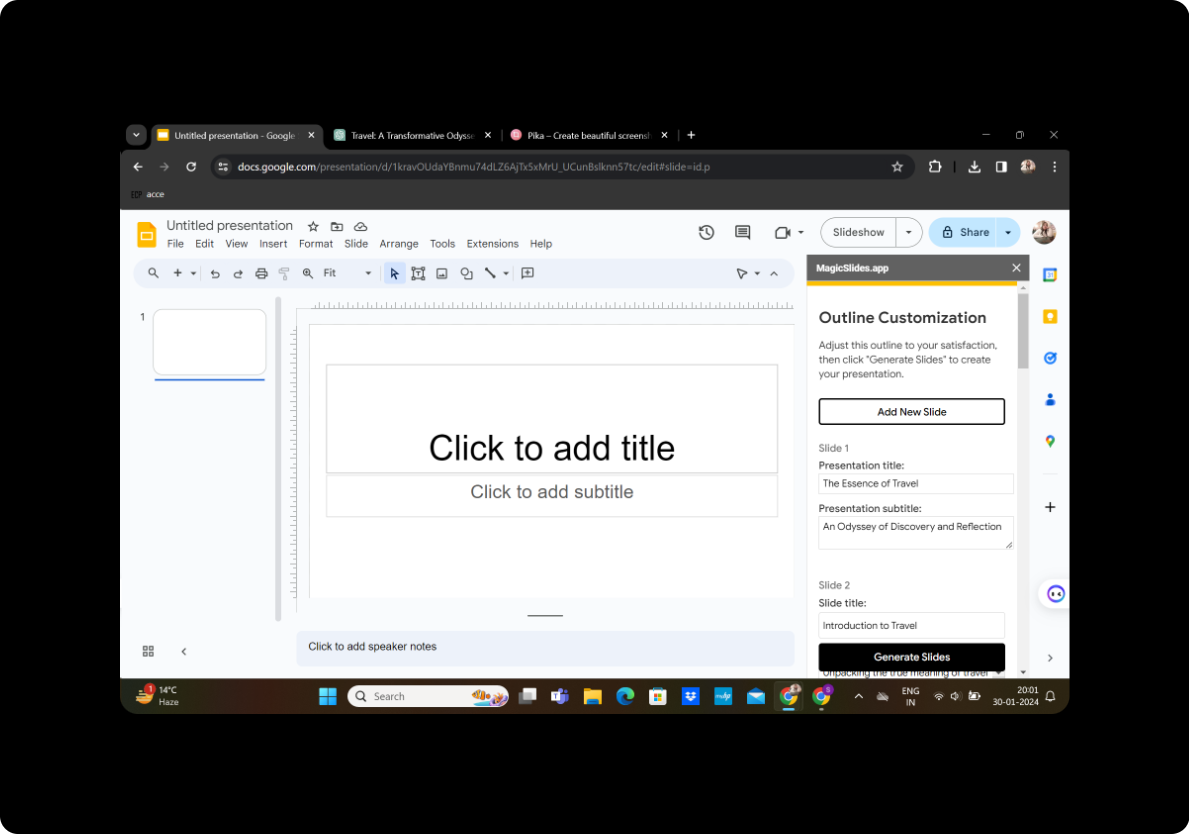
Task: Check the cloud document status icon
Action: pos(361,227)
